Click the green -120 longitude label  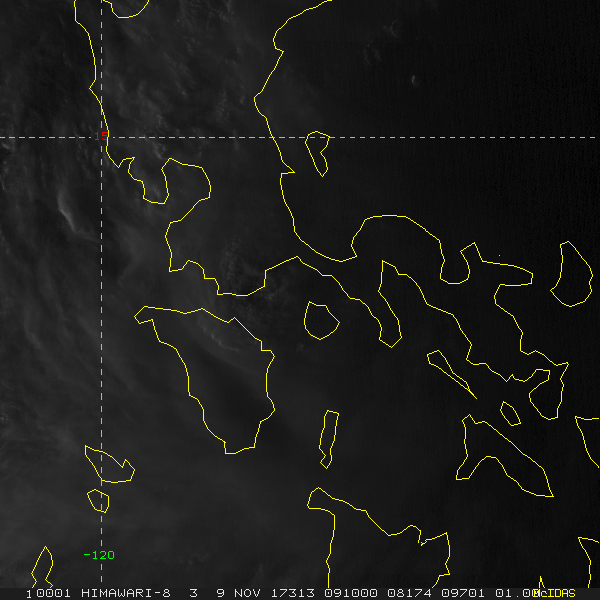point(99,555)
